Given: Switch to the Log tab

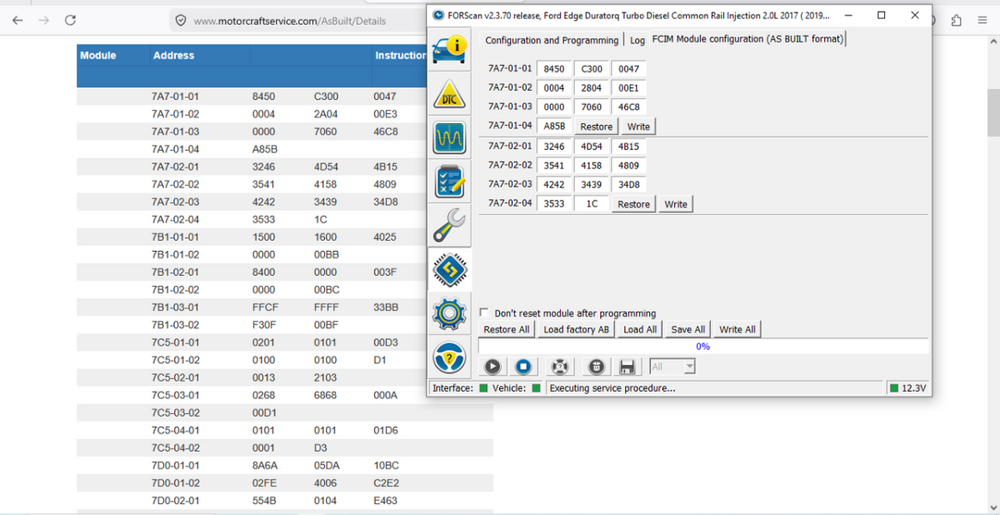Looking at the screenshot, I should 637,40.
